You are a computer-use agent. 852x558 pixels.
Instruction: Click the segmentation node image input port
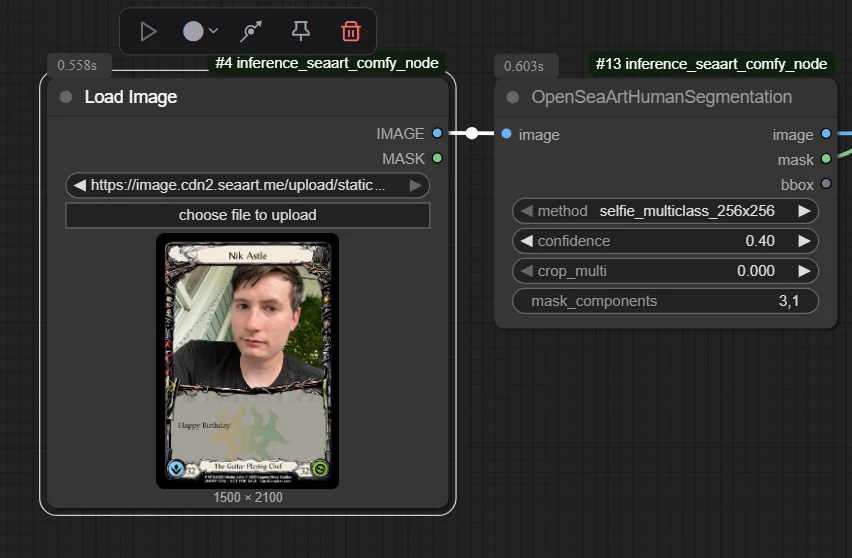tap(506, 134)
